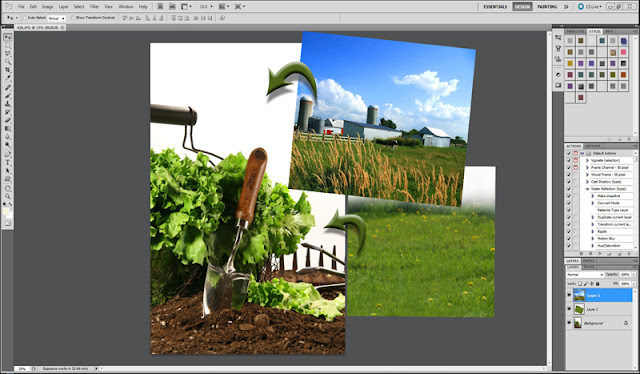640x374 pixels.
Task: Open the layer blend mode dropdown
Action: coord(585,275)
